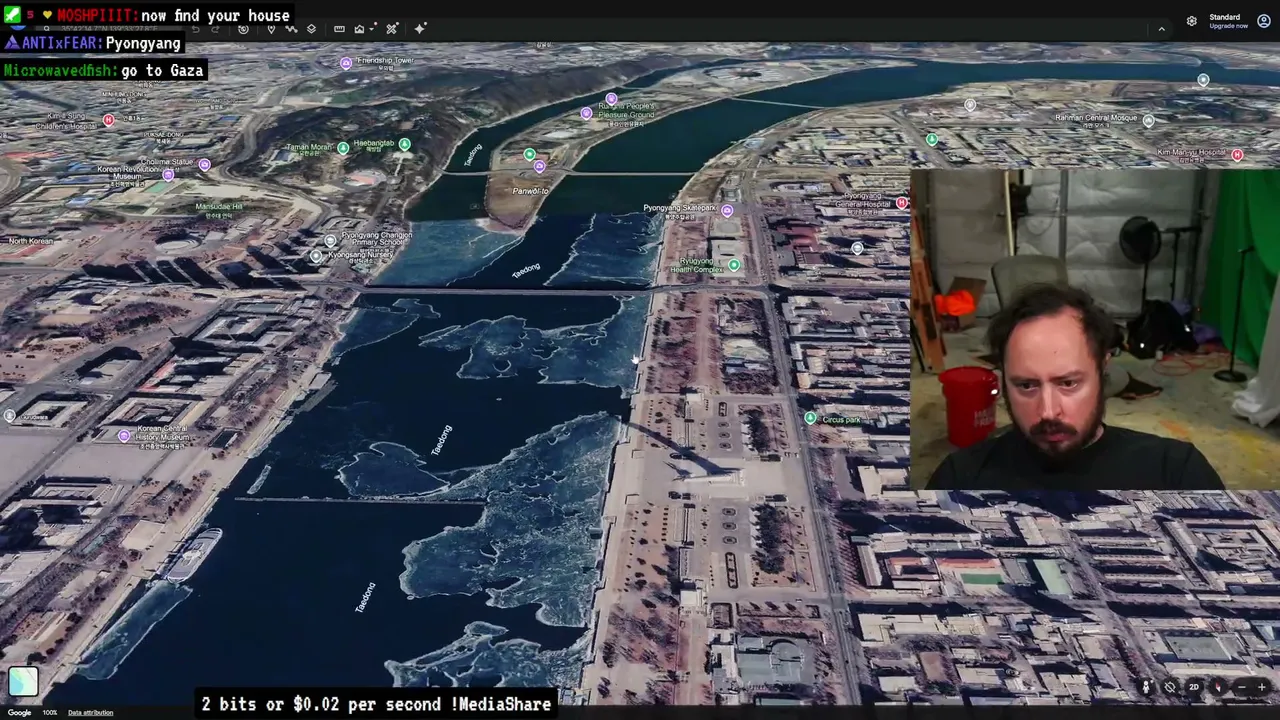
Task: Collapse the toolbar with the up chevron
Action: coord(1161,30)
